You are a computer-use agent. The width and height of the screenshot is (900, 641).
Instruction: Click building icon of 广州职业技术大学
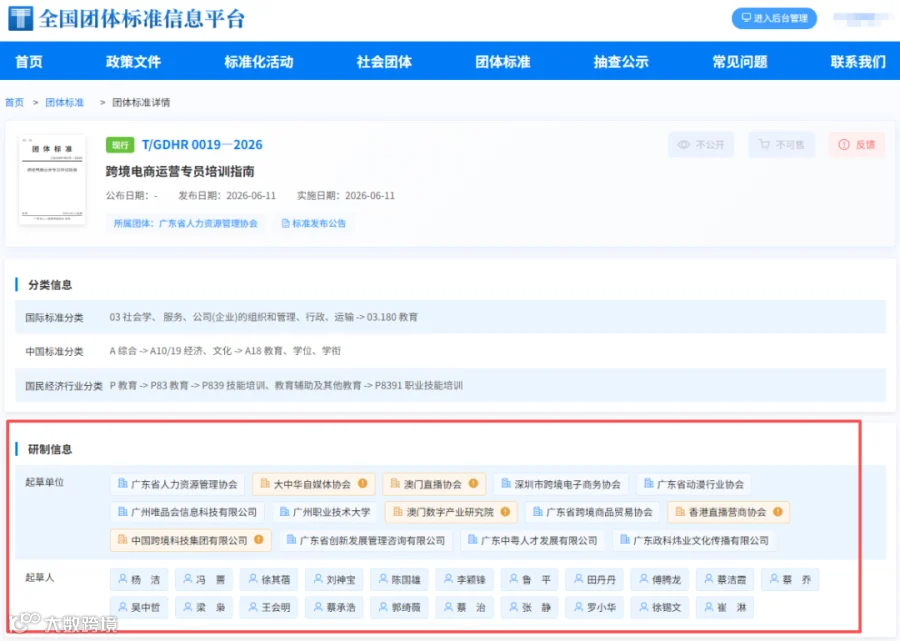pyautogui.click(x=284, y=511)
